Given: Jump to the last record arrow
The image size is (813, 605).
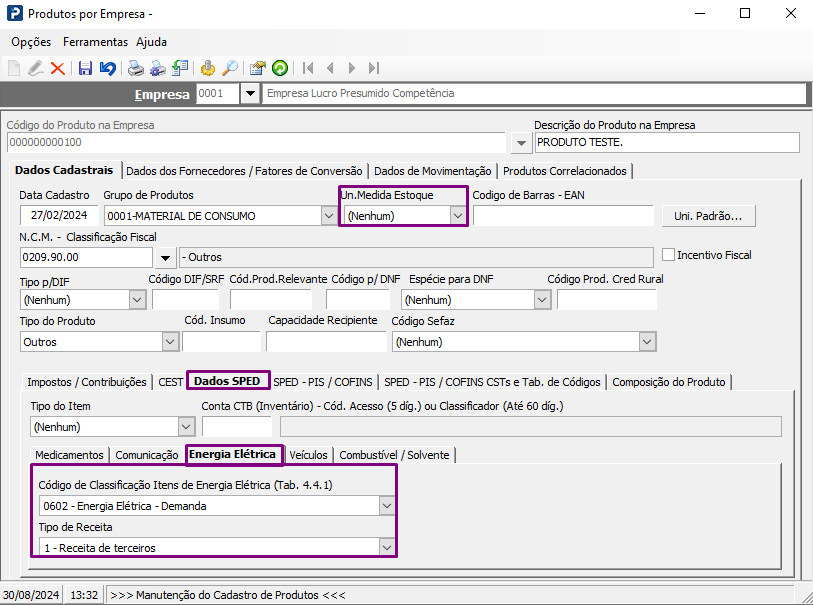Looking at the screenshot, I should [374, 68].
